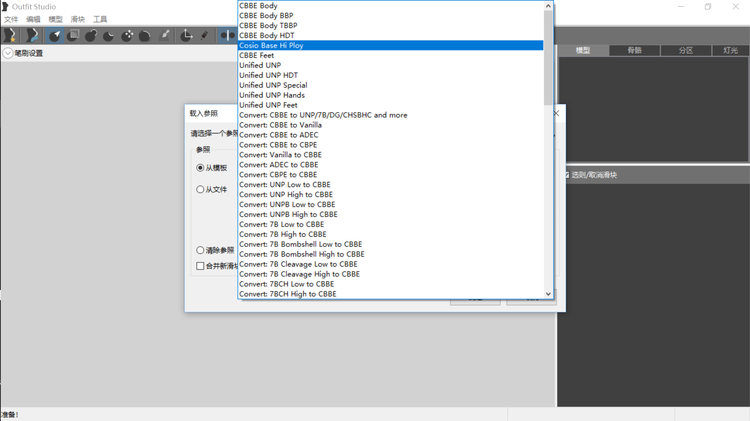
Task: Pick the Move brush four-arrow icon
Action: click(127, 35)
